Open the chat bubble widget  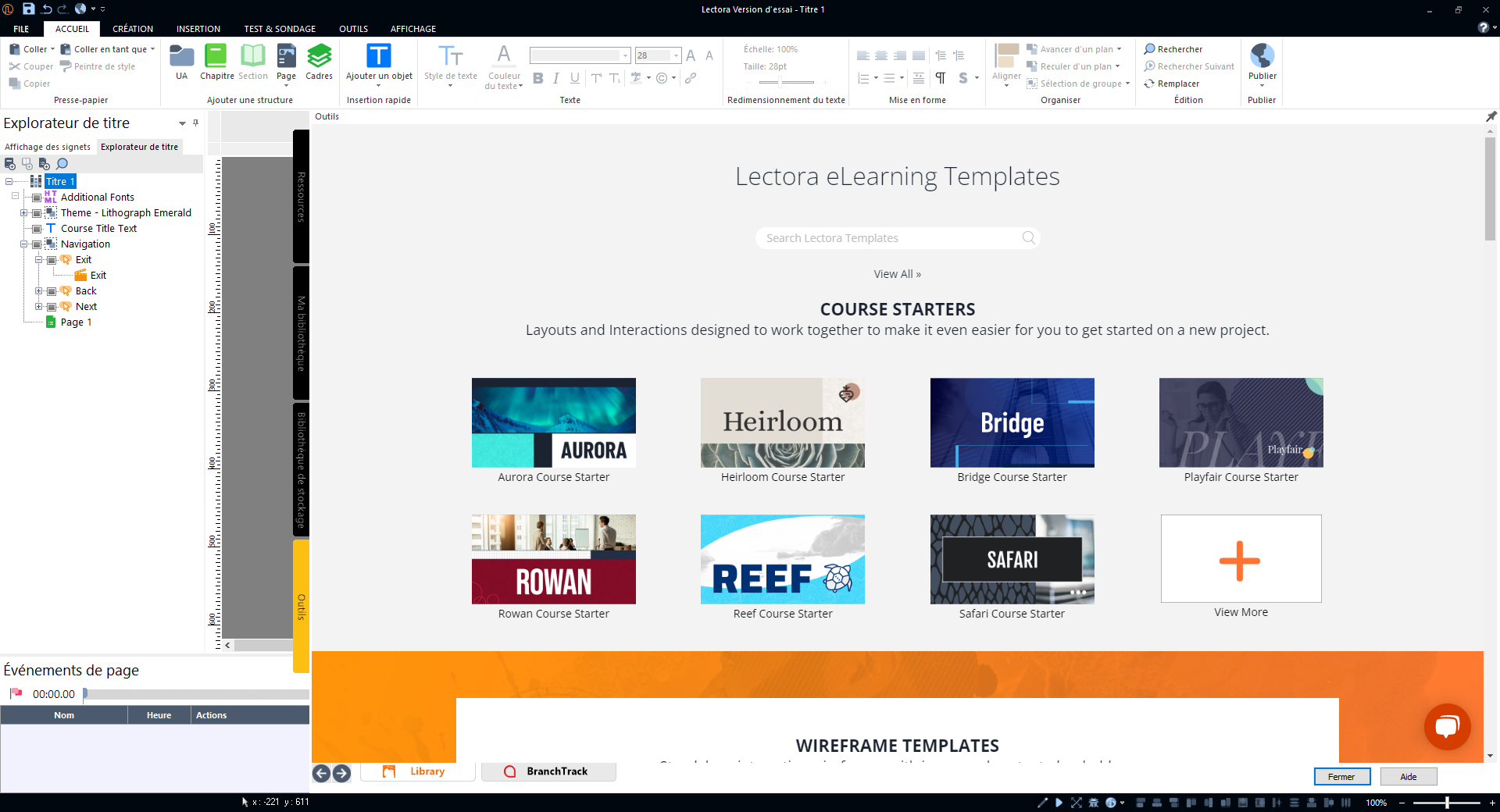1447,726
